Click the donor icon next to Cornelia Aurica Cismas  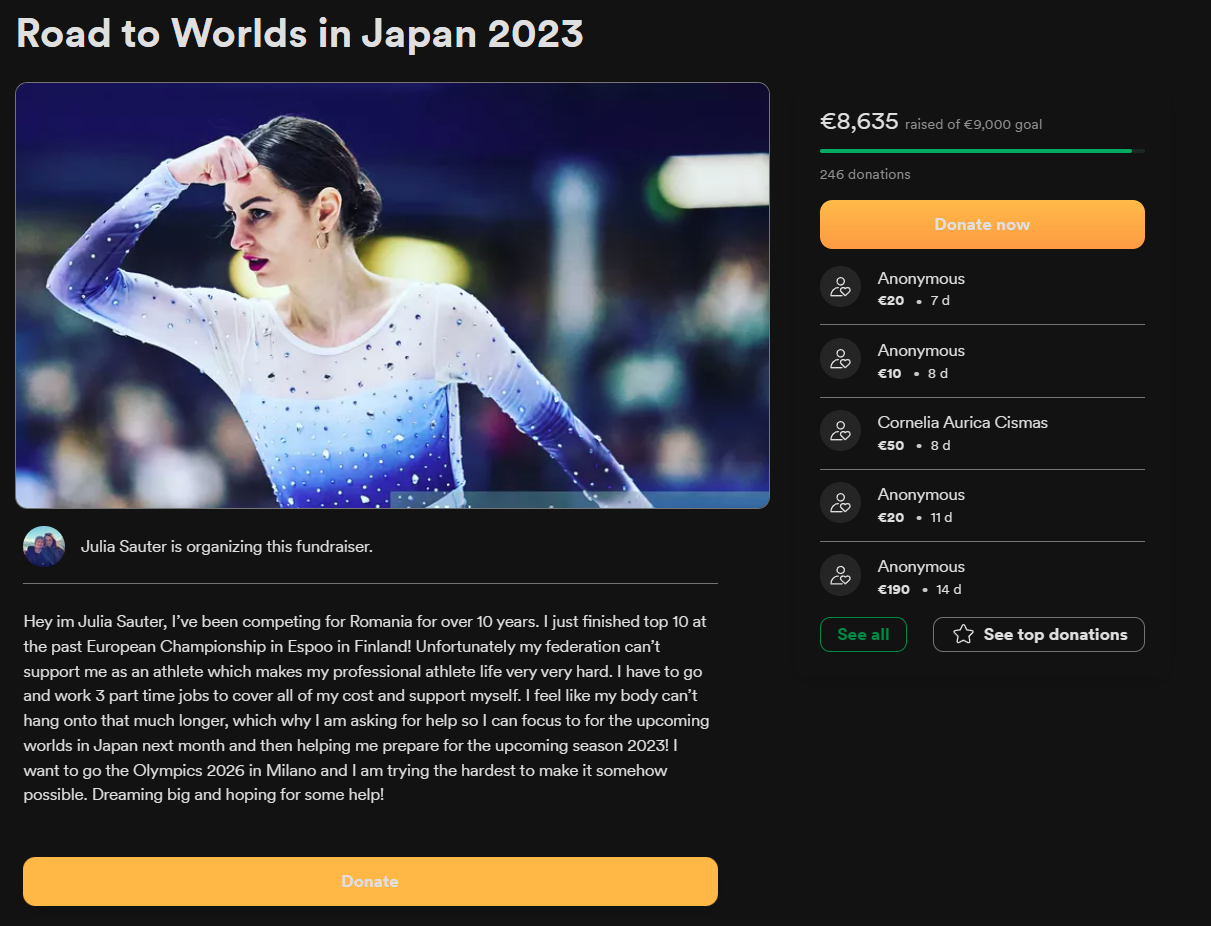840,431
